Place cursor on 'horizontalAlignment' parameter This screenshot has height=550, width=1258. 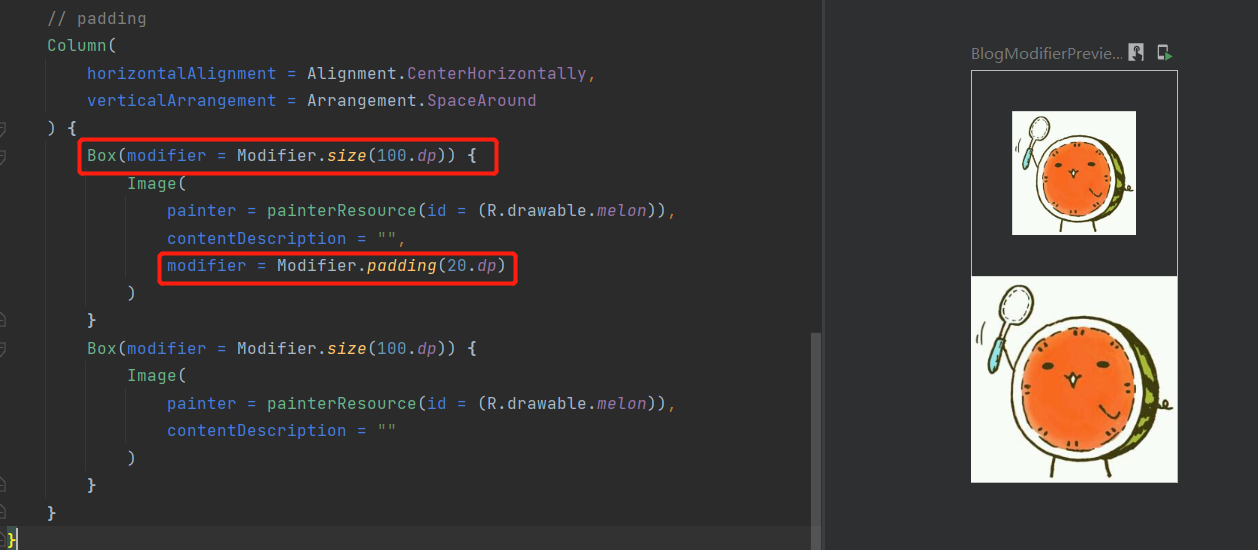coord(181,73)
